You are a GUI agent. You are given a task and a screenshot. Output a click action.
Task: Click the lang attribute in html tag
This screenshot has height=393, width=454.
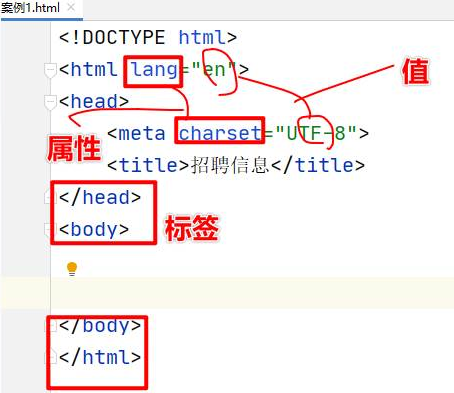(x=154, y=70)
